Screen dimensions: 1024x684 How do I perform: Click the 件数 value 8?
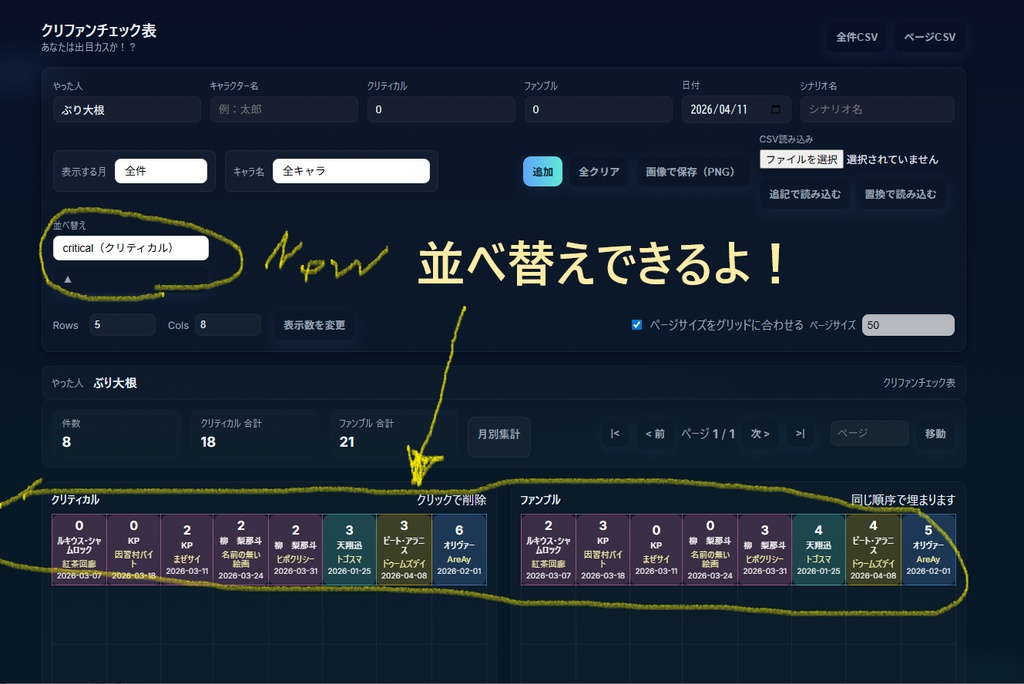coord(66,442)
